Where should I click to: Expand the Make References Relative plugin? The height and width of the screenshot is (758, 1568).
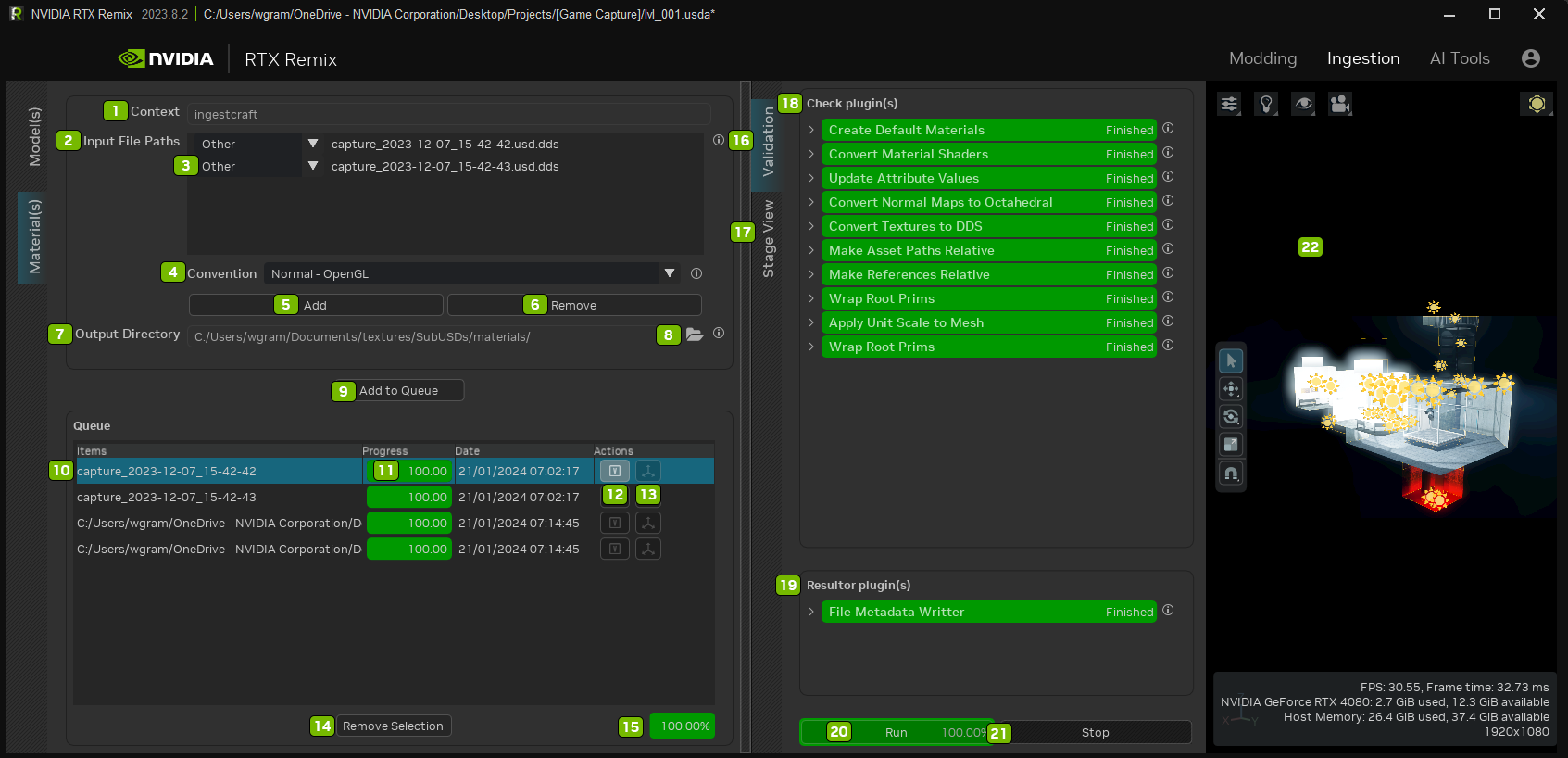[x=811, y=274]
